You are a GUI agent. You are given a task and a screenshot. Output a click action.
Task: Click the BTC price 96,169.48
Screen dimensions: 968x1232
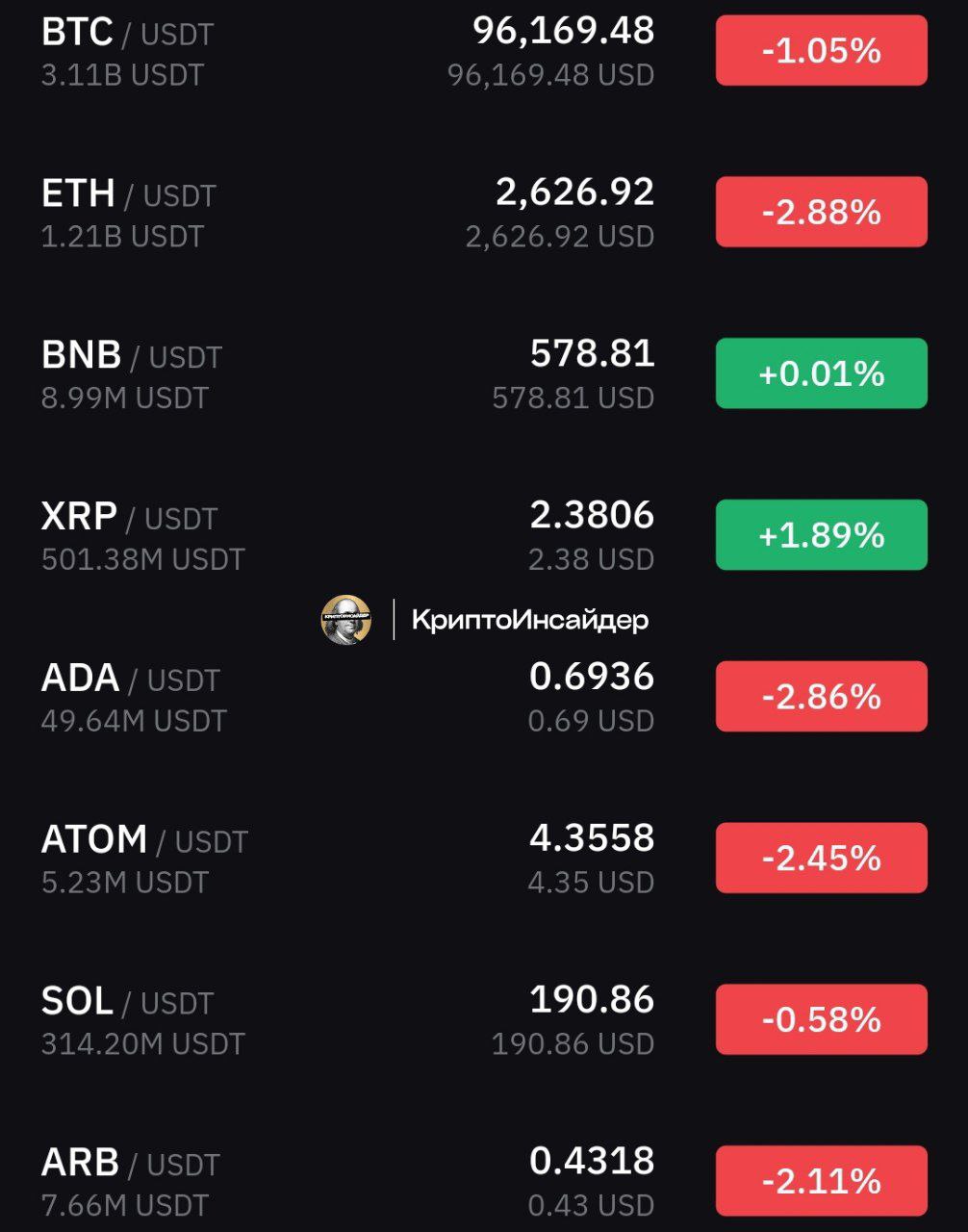[x=563, y=31]
